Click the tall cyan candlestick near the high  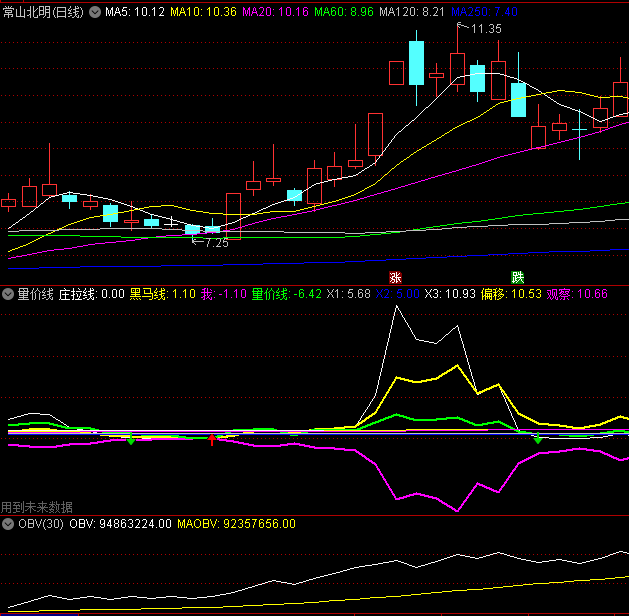[x=416, y=63]
